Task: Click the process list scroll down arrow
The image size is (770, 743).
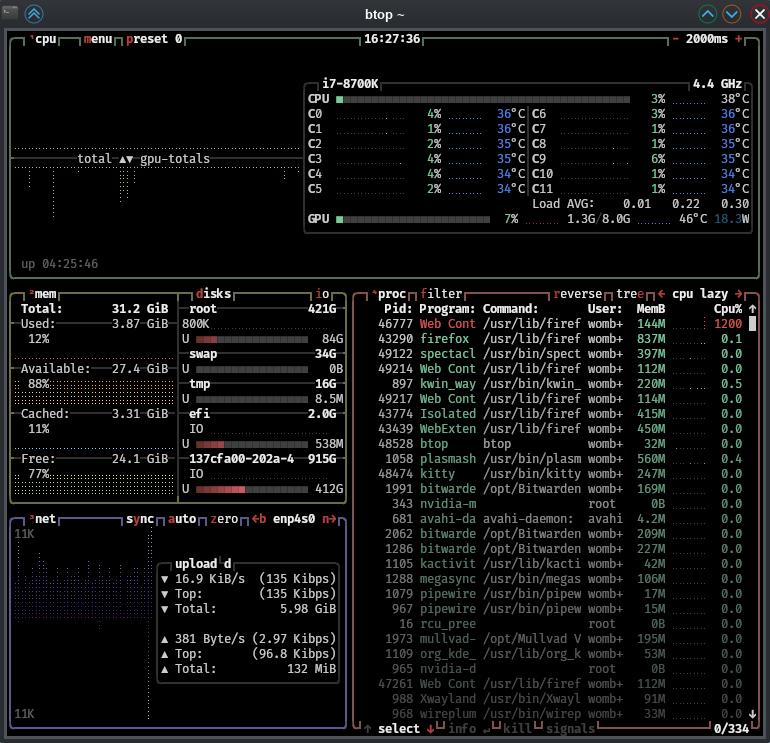Action: point(752,714)
